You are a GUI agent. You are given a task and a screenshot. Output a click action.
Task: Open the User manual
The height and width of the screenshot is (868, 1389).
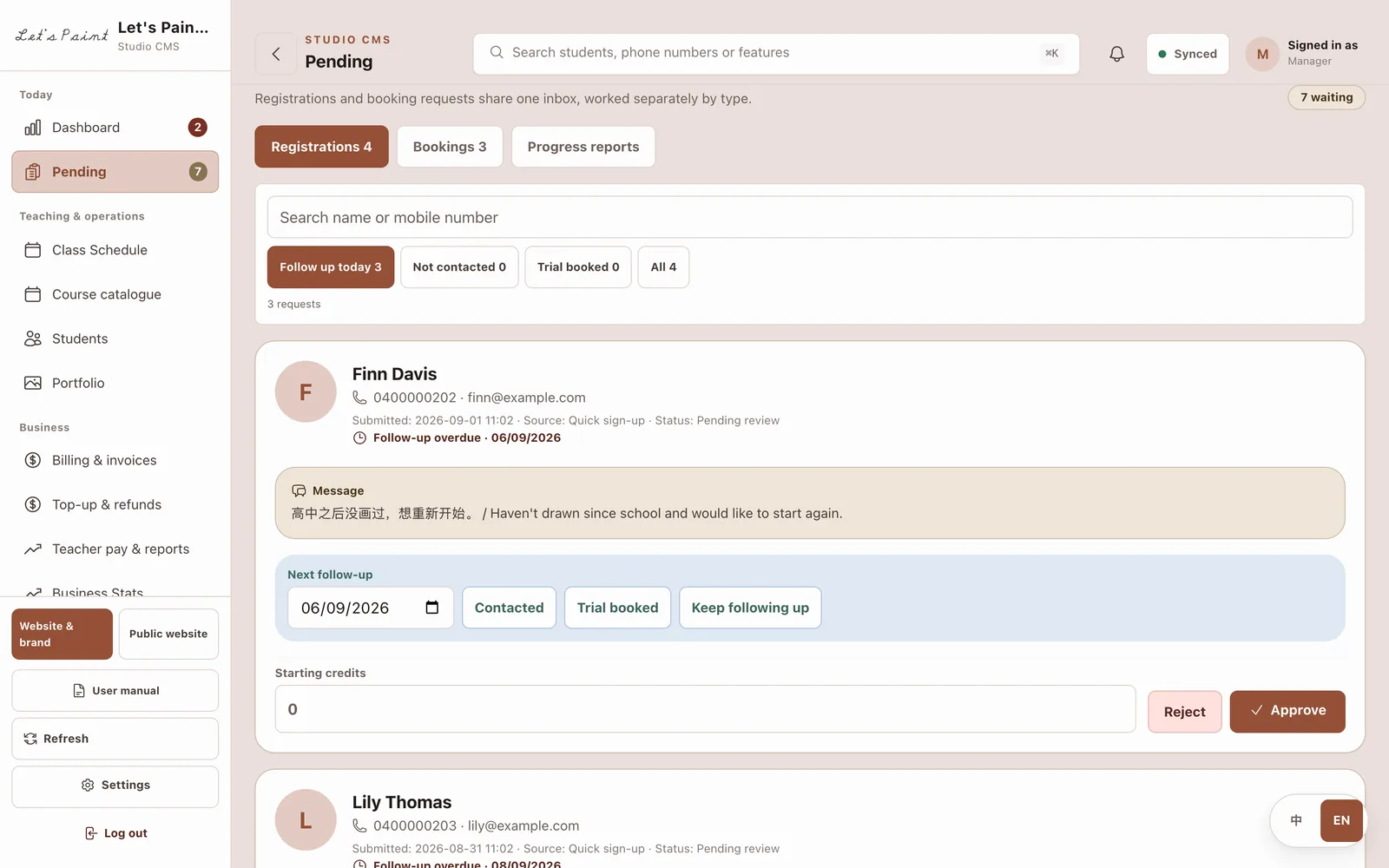[x=115, y=691]
